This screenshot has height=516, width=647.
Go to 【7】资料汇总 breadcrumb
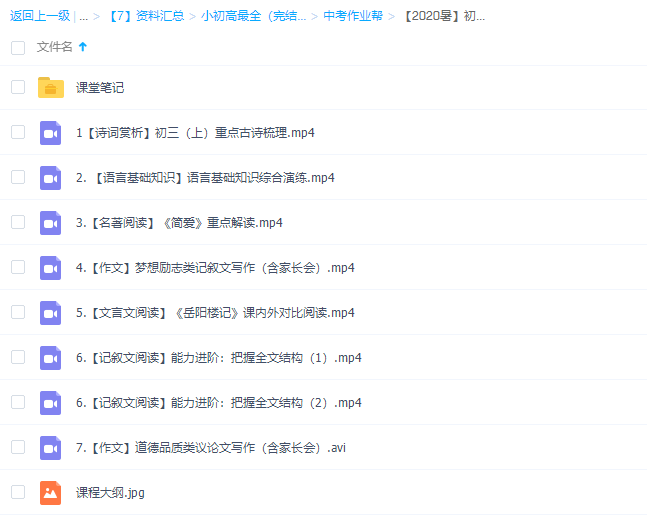coord(145,16)
